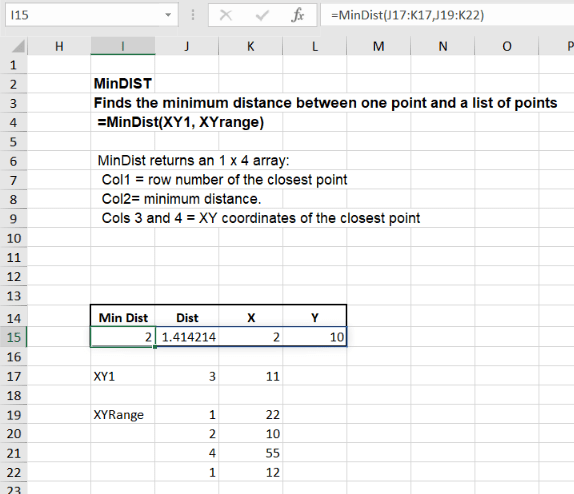Click the 'Finds the minimum distance' description text
The width and height of the screenshot is (574, 494).
(325, 103)
